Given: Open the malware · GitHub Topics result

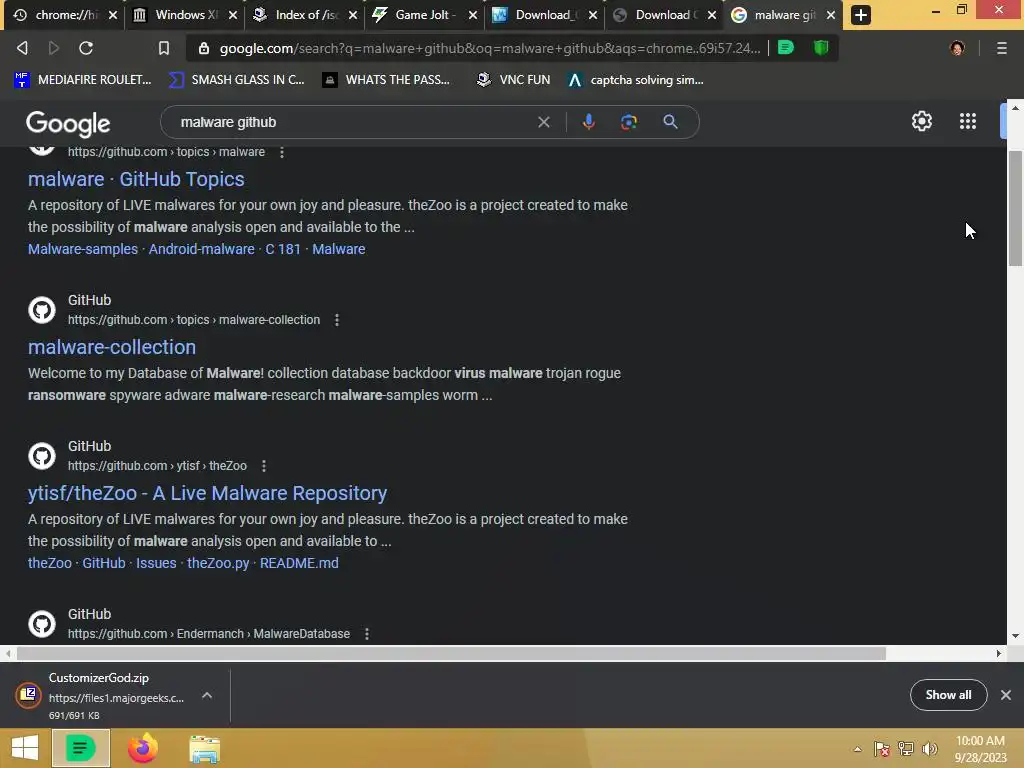Looking at the screenshot, I should 136,179.
